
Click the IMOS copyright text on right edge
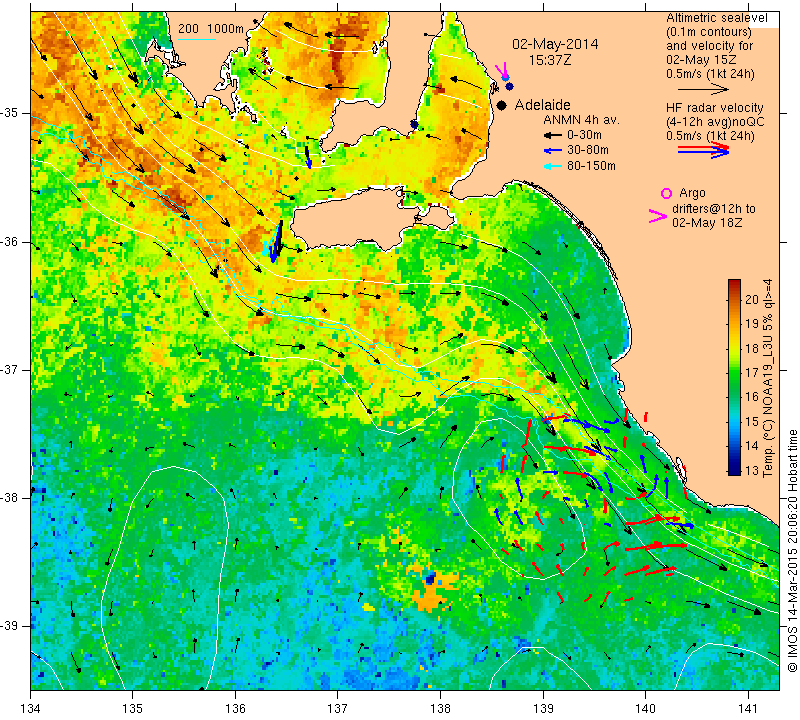click(x=792, y=551)
